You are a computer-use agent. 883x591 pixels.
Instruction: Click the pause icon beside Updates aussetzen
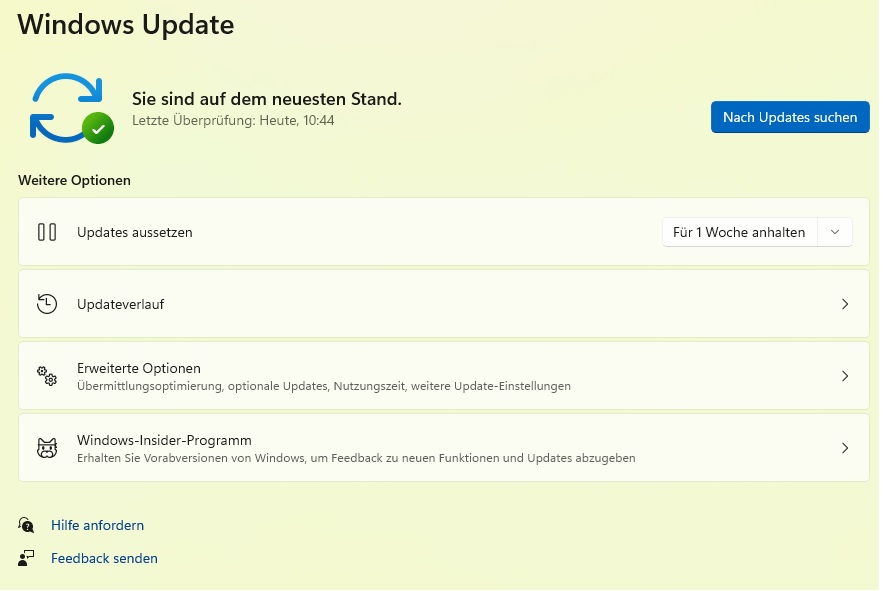point(47,232)
